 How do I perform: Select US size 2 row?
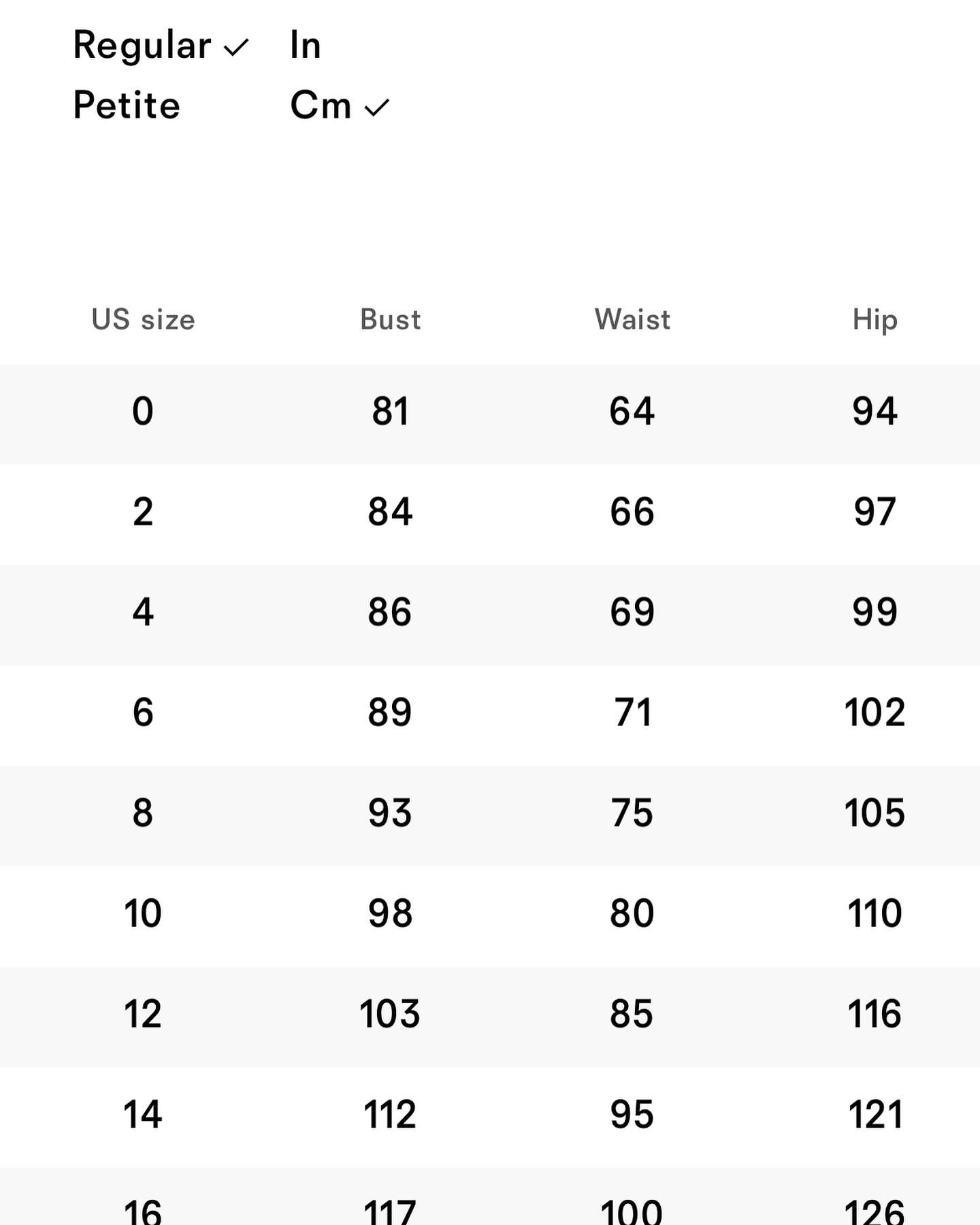click(143, 512)
